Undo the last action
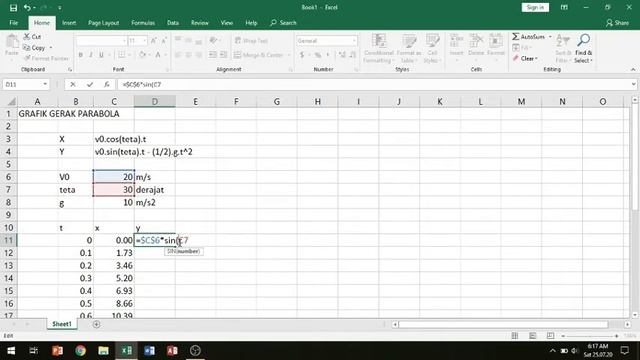The width and height of the screenshot is (640, 360). [27, 7]
